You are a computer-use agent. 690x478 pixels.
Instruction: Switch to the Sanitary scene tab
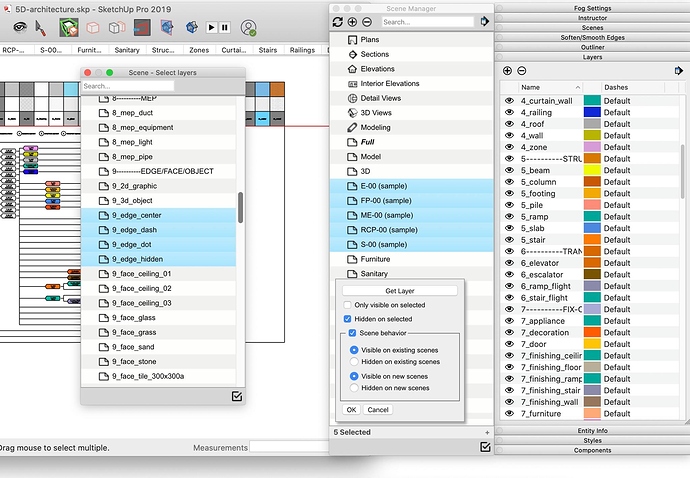pos(127,50)
